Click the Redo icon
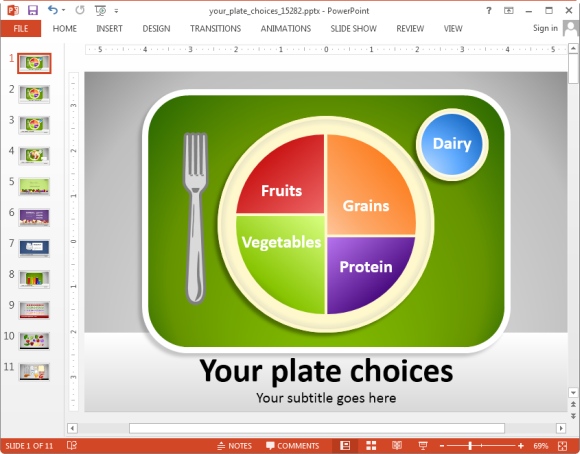 80,10
